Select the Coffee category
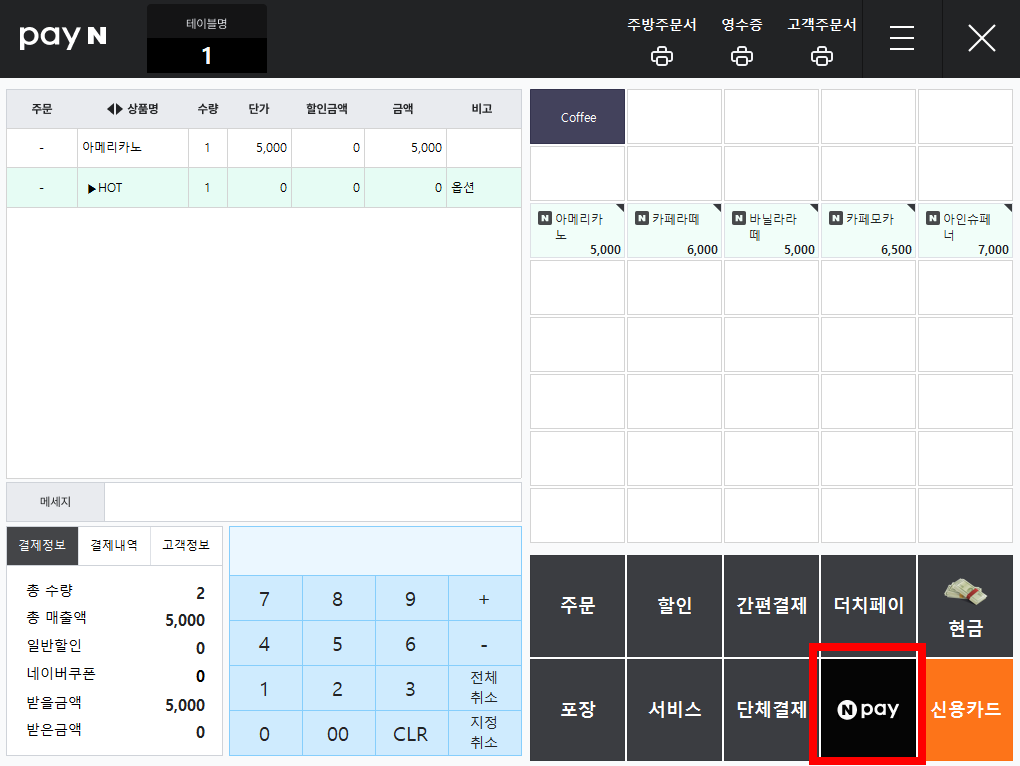The height and width of the screenshot is (766, 1020). pos(578,116)
